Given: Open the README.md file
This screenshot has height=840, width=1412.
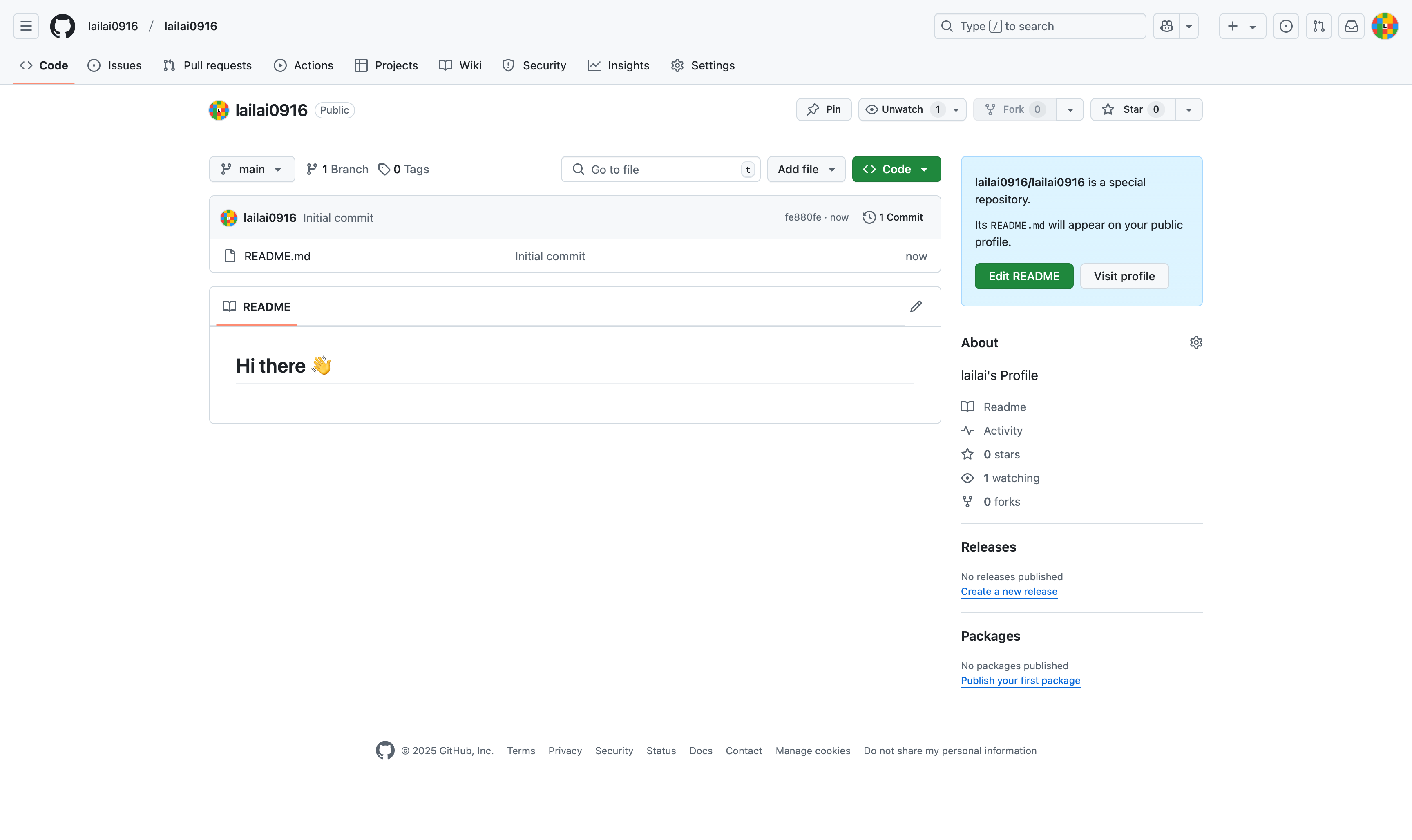Looking at the screenshot, I should 277,257.
